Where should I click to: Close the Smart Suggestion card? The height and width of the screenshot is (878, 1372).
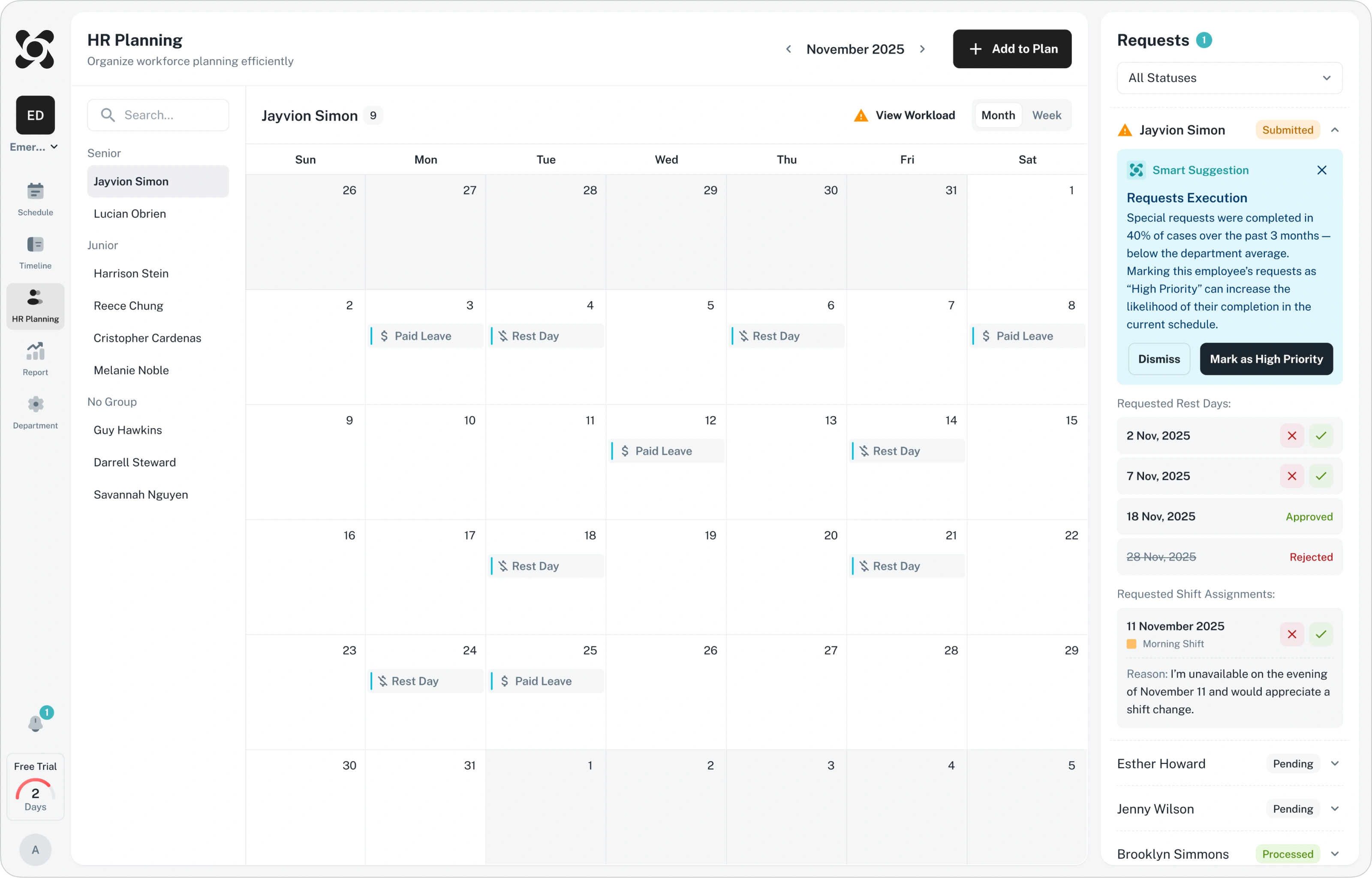coord(1322,170)
